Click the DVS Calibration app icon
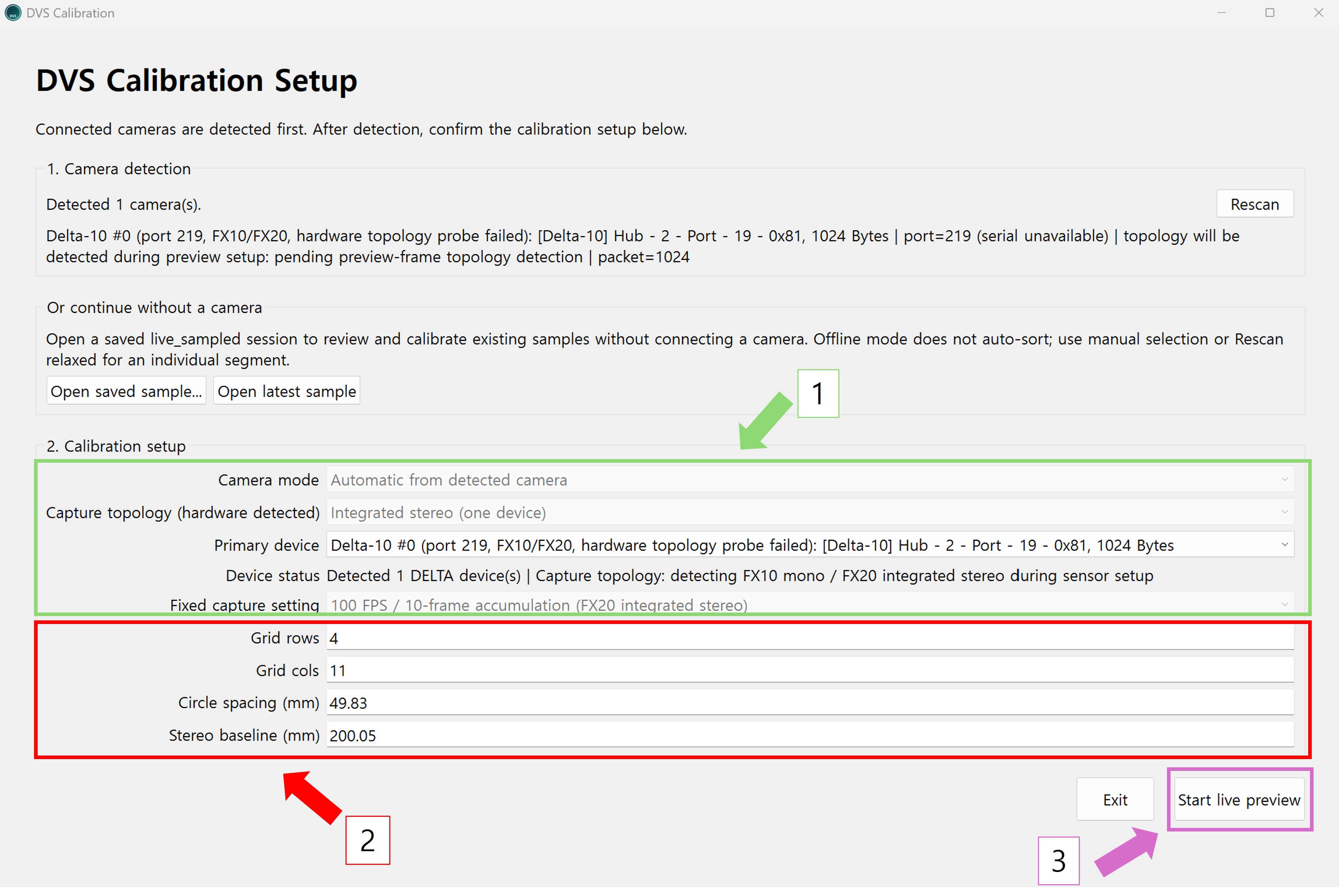The height and width of the screenshot is (896, 1339). click(x=13, y=13)
